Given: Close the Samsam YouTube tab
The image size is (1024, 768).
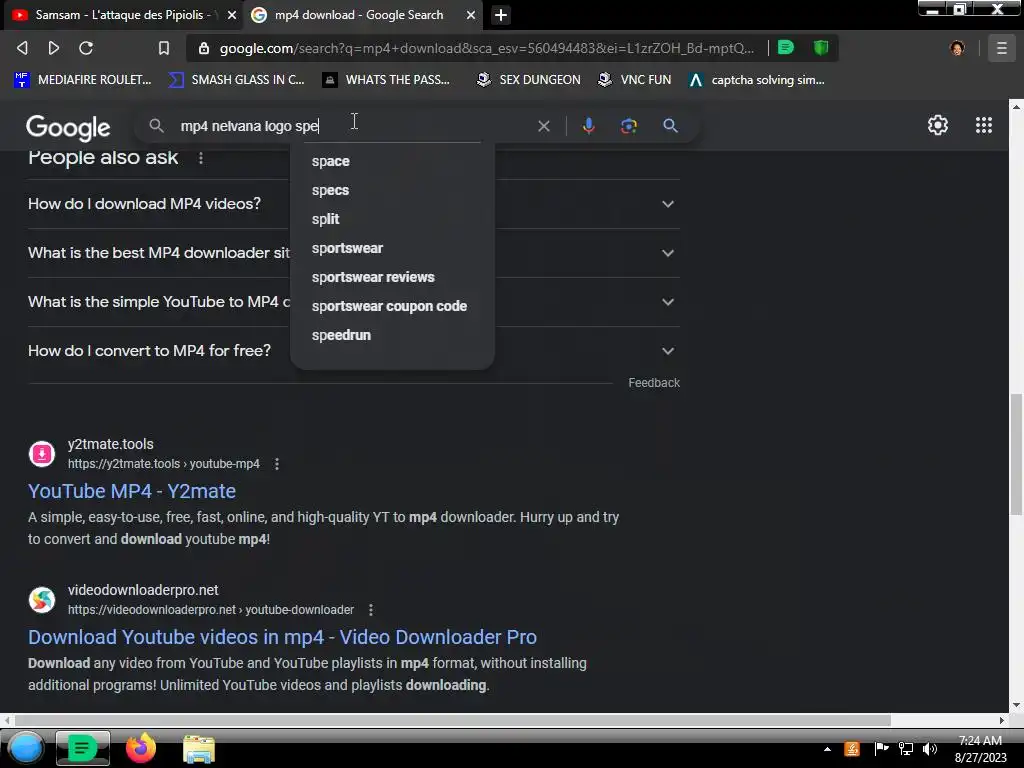Looking at the screenshot, I should 232,15.
